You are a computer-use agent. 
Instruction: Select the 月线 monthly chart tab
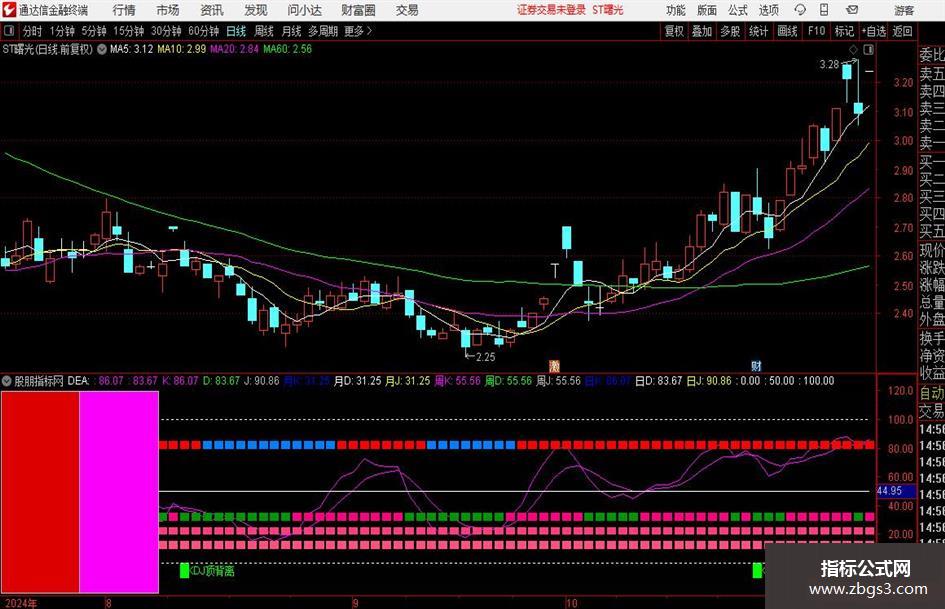point(291,31)
